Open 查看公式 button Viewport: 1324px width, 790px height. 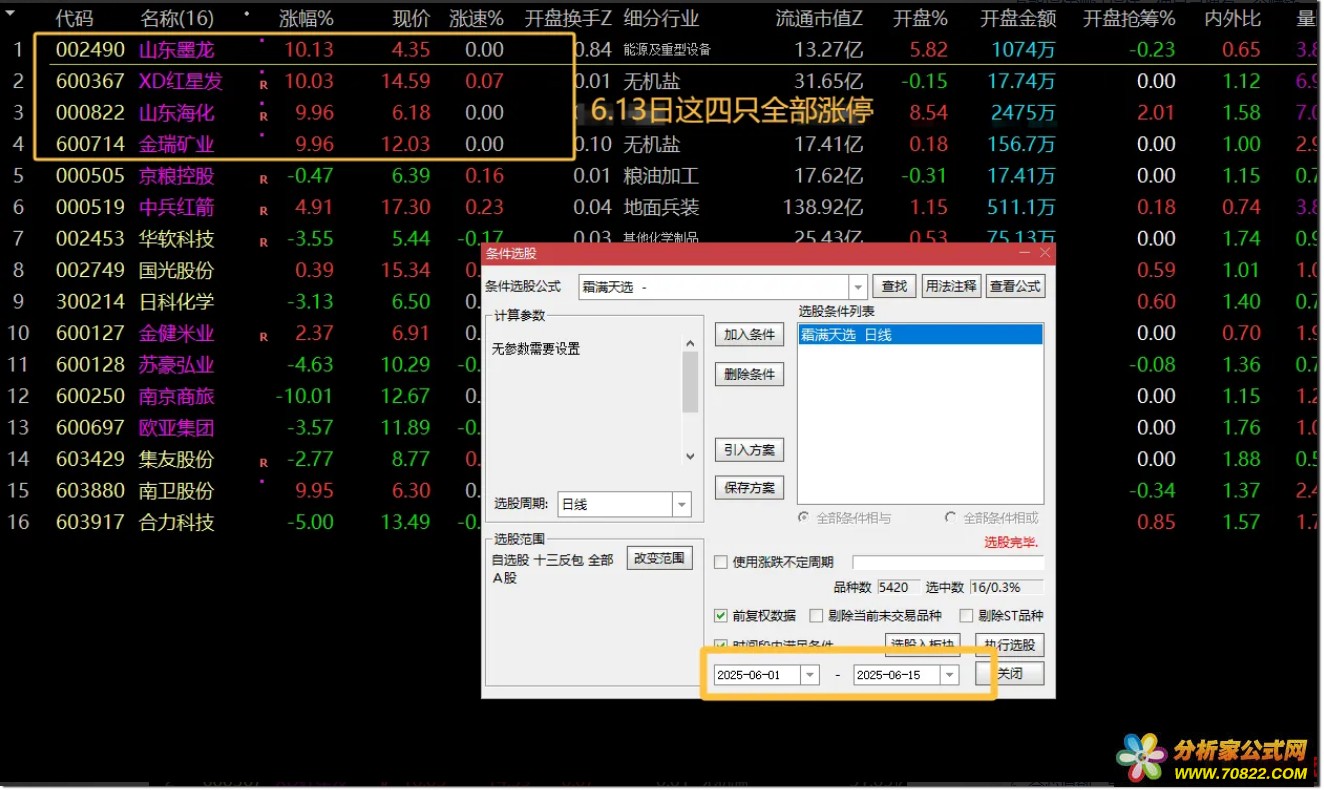click(x=1015, y=287)
